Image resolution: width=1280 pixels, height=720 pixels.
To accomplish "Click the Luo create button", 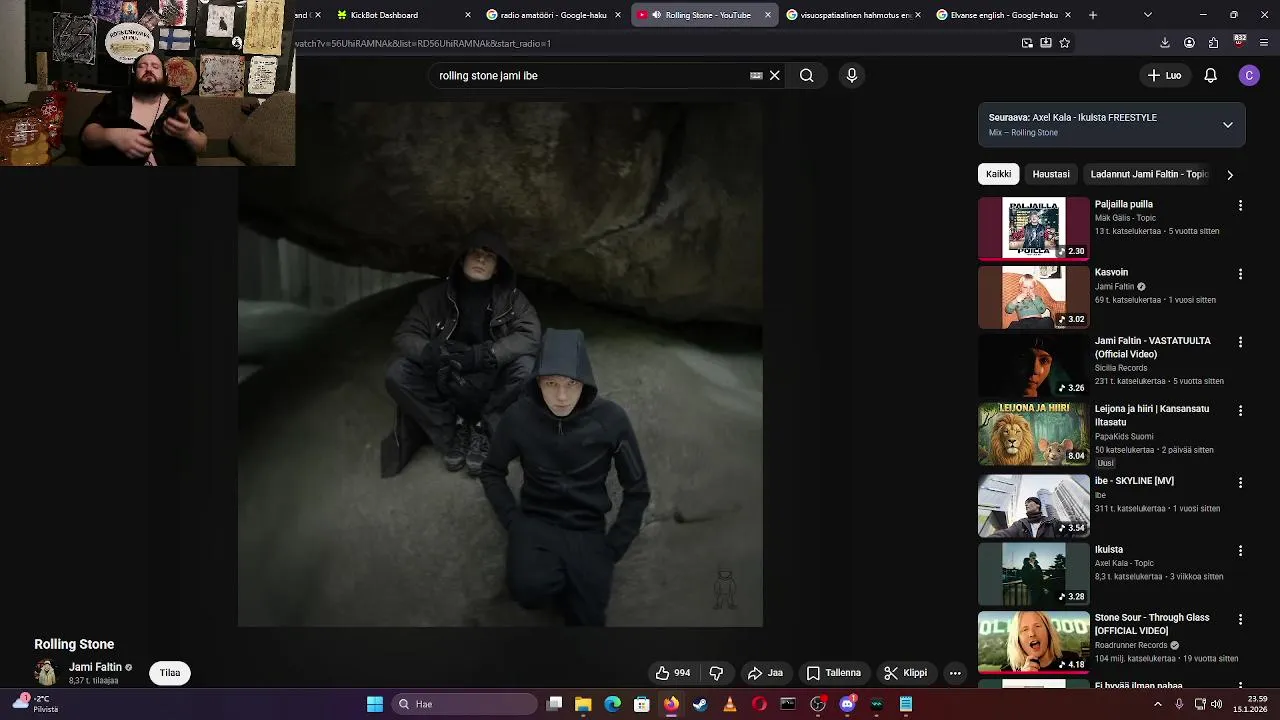I will (x=1164, y=75).
